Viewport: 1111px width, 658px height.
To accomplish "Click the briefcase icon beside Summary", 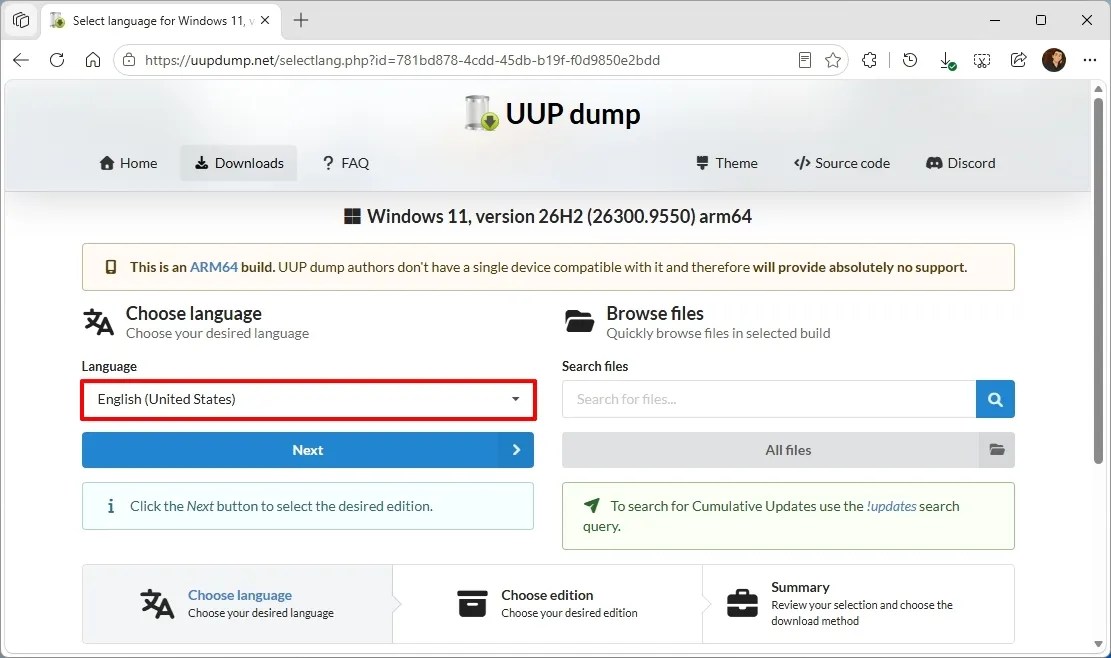I will [x=742, y=603].
